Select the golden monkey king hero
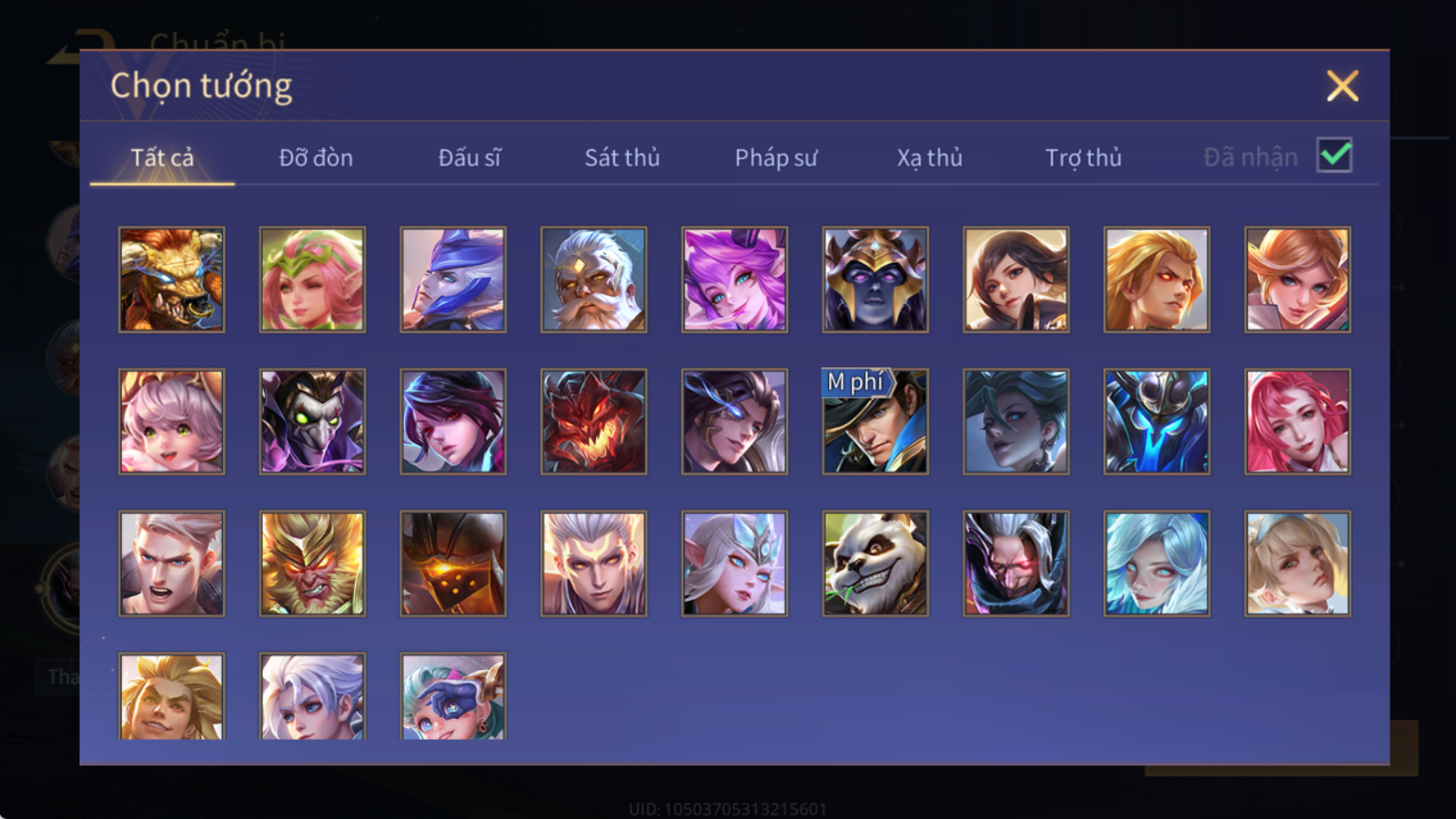The height and width of the screenshot is (819, 1456). coord(312,563)
